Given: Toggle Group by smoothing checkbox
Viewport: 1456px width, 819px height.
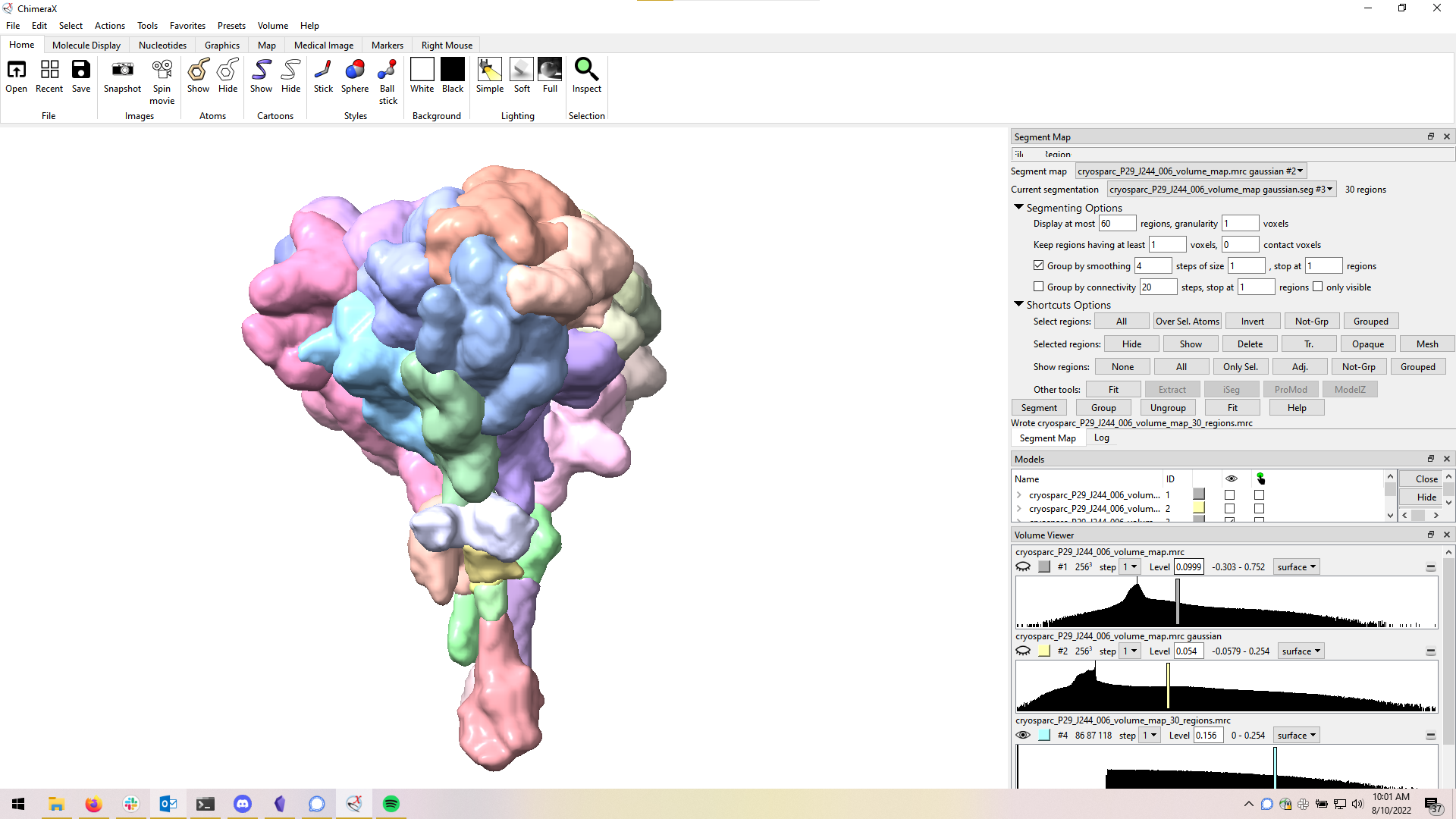Looking at the screenshot, I should [x=1039, y=265].
